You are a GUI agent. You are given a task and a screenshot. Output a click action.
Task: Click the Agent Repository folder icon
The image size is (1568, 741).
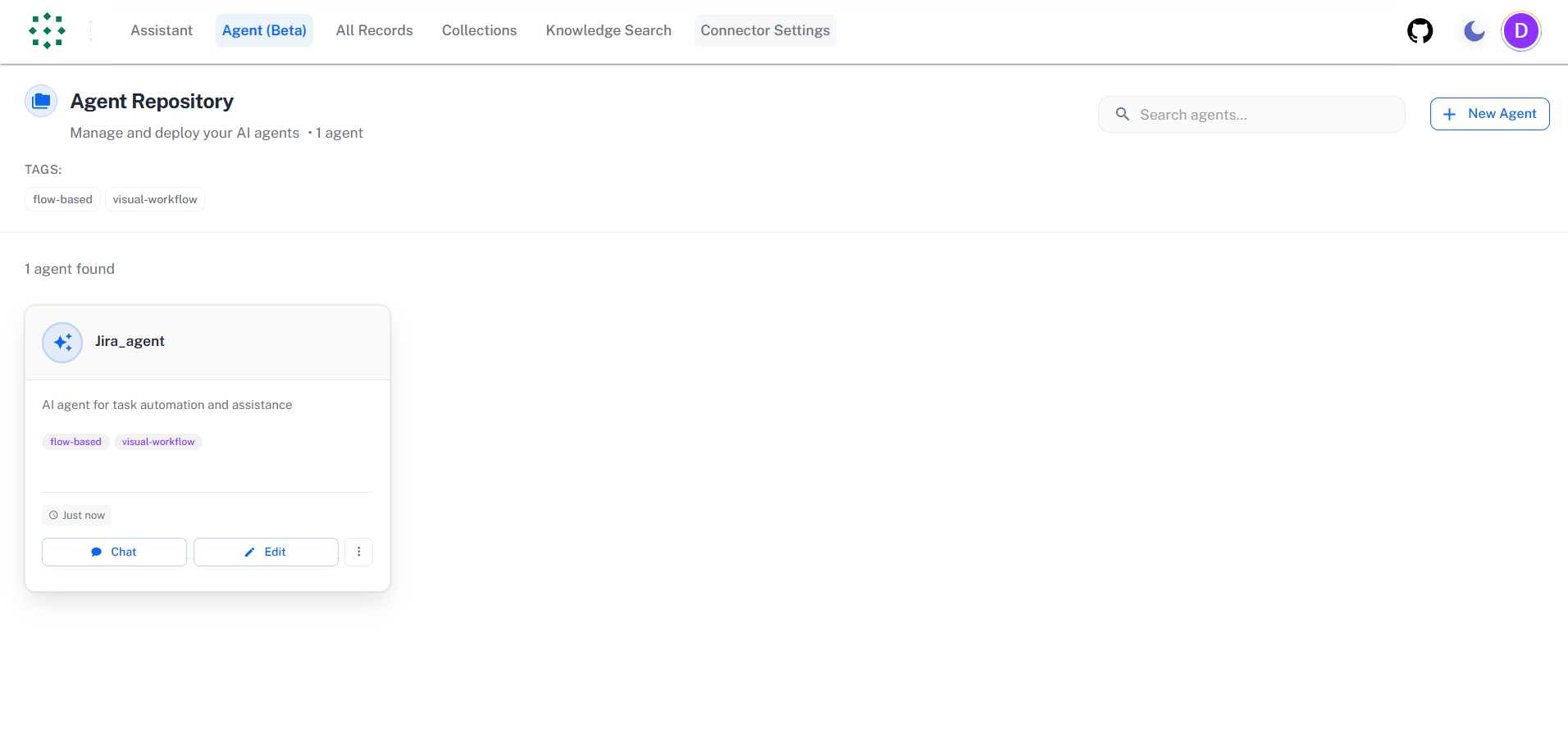point(41,100)
